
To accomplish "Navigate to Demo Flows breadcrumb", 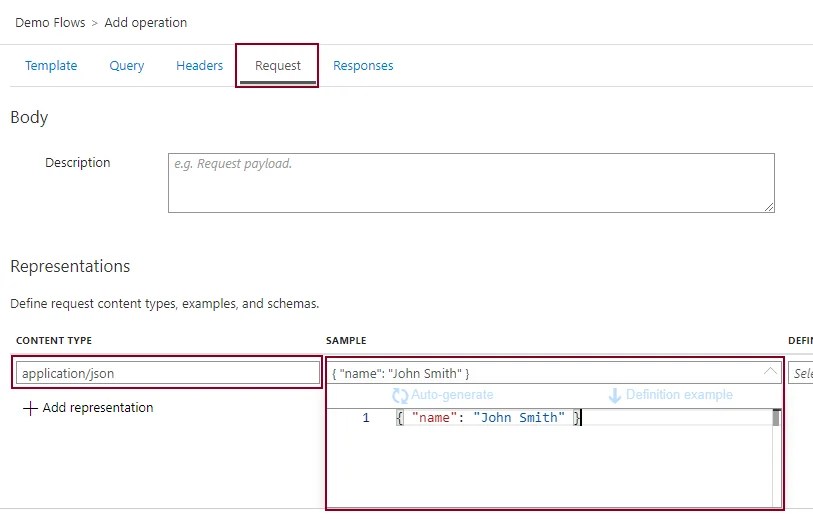I will pos(50,23).
